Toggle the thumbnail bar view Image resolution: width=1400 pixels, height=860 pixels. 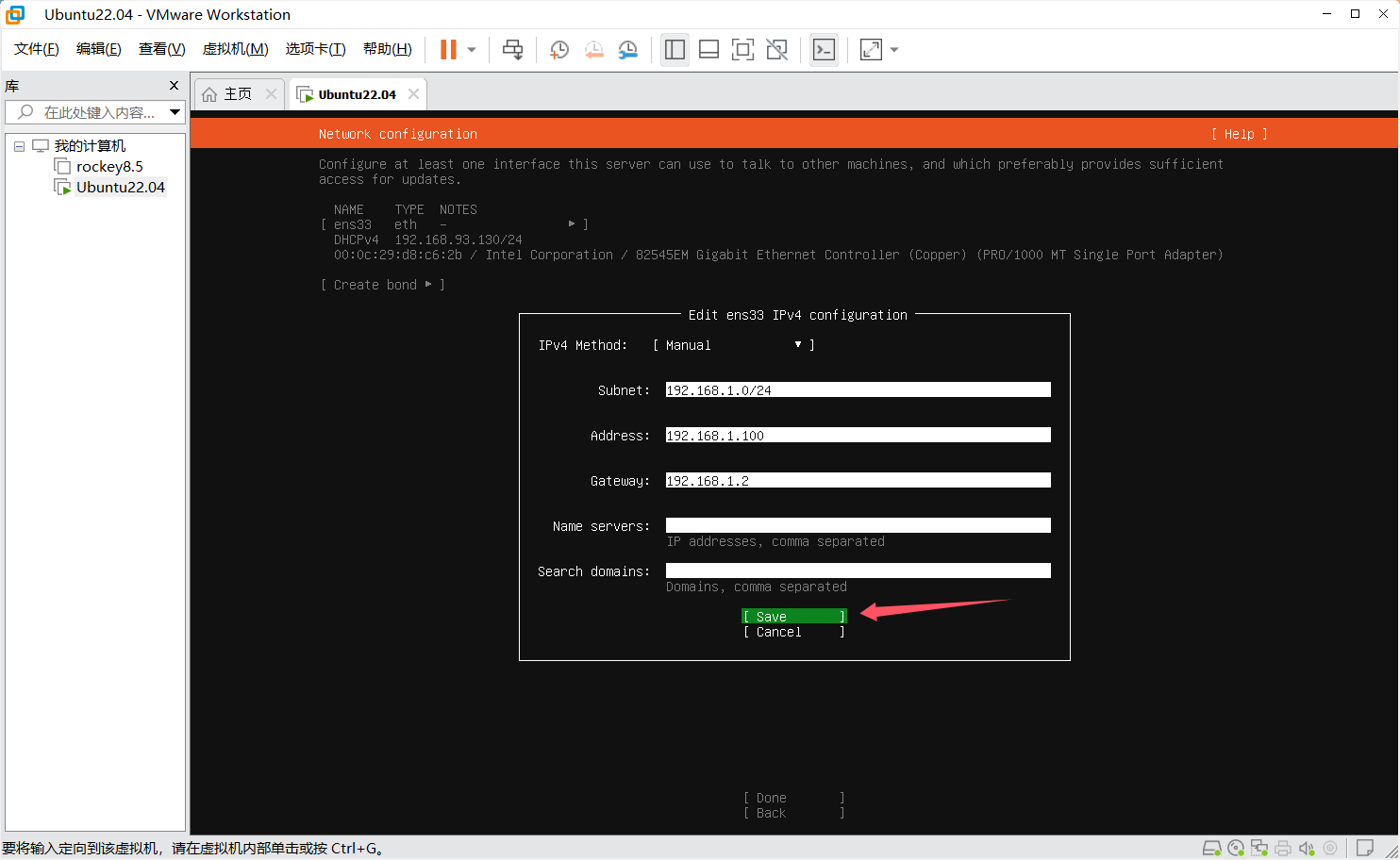(x=708, y=50)
